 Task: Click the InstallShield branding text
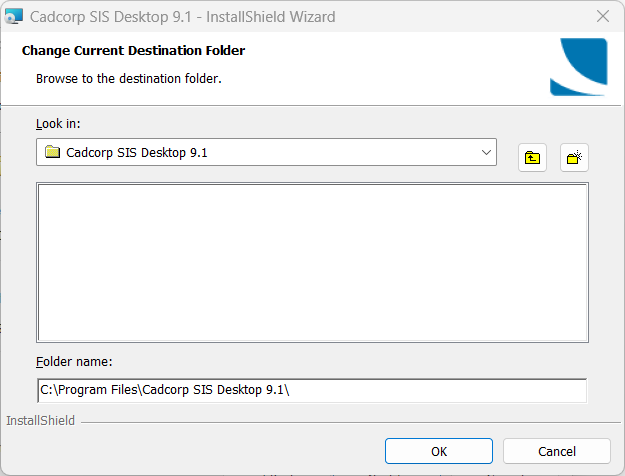tap(40, 421)
